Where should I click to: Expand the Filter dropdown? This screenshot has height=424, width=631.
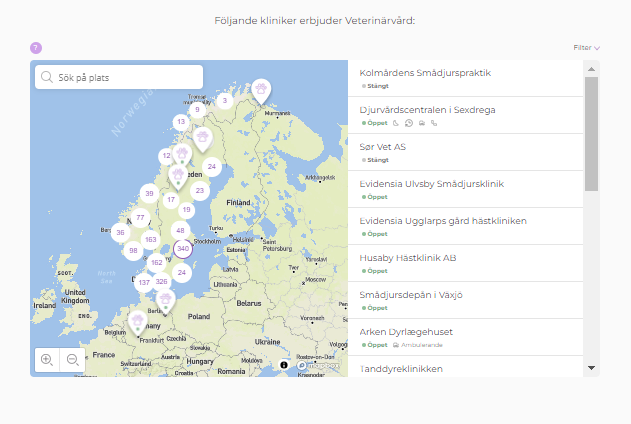click(586, 47)
